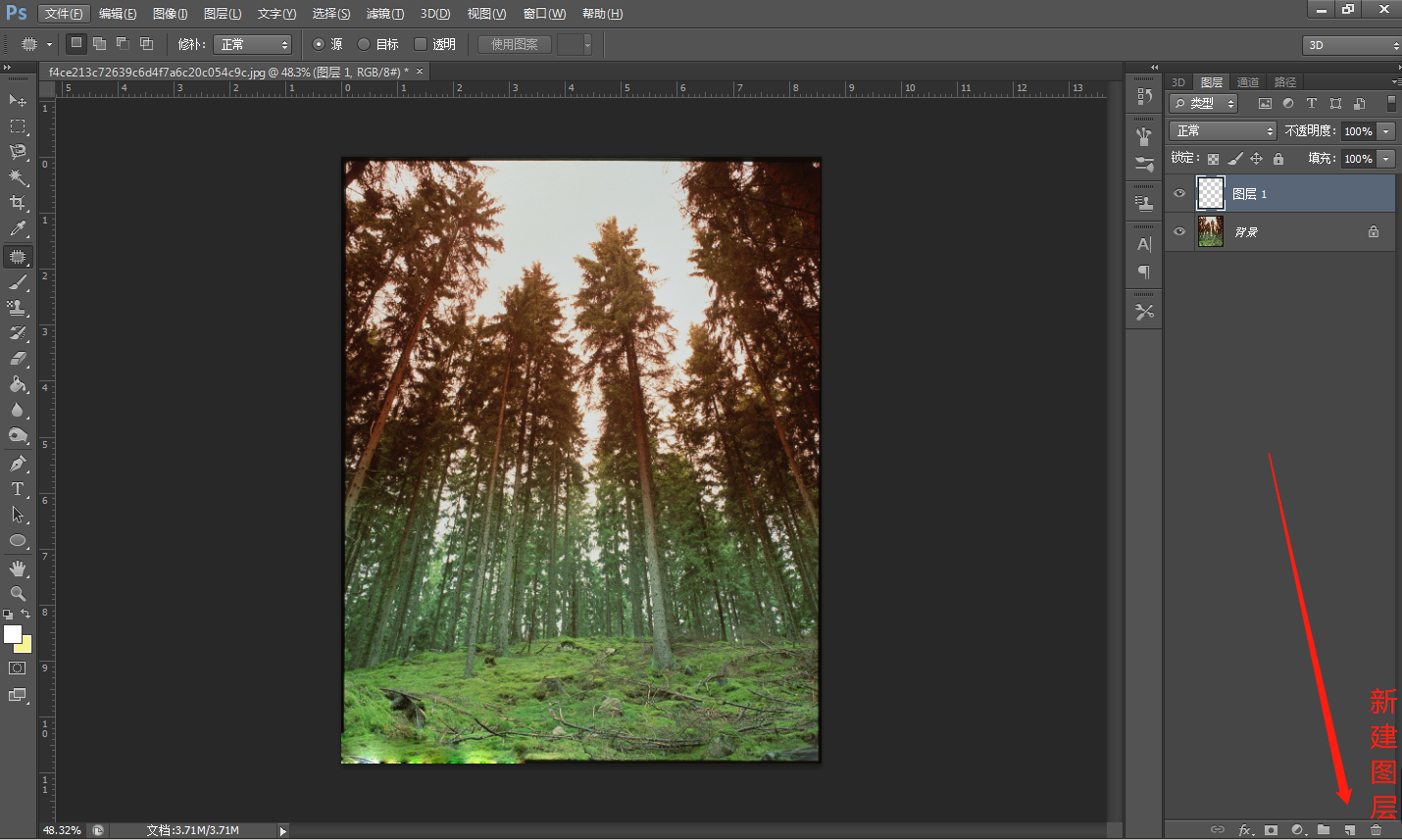Click the foreground color swatch

12,633
